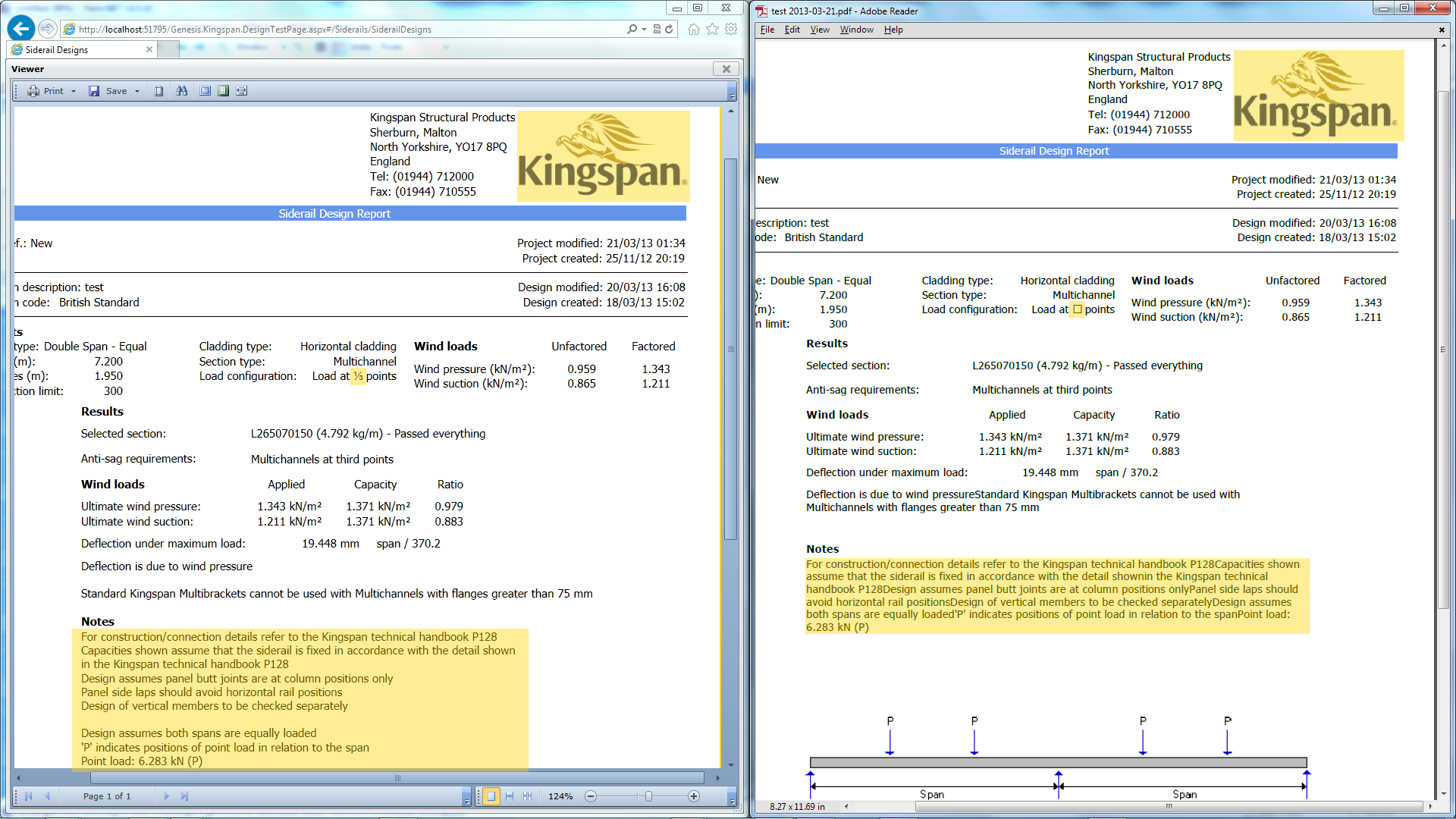Open the Find binoculars tool in Viewer
The width and height of the screenshot is (1456, 819).
coord(182,91)
